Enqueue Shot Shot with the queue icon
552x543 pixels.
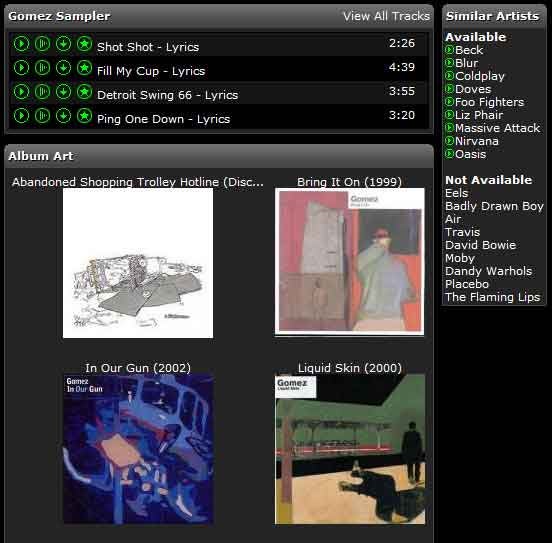point(42,44)
